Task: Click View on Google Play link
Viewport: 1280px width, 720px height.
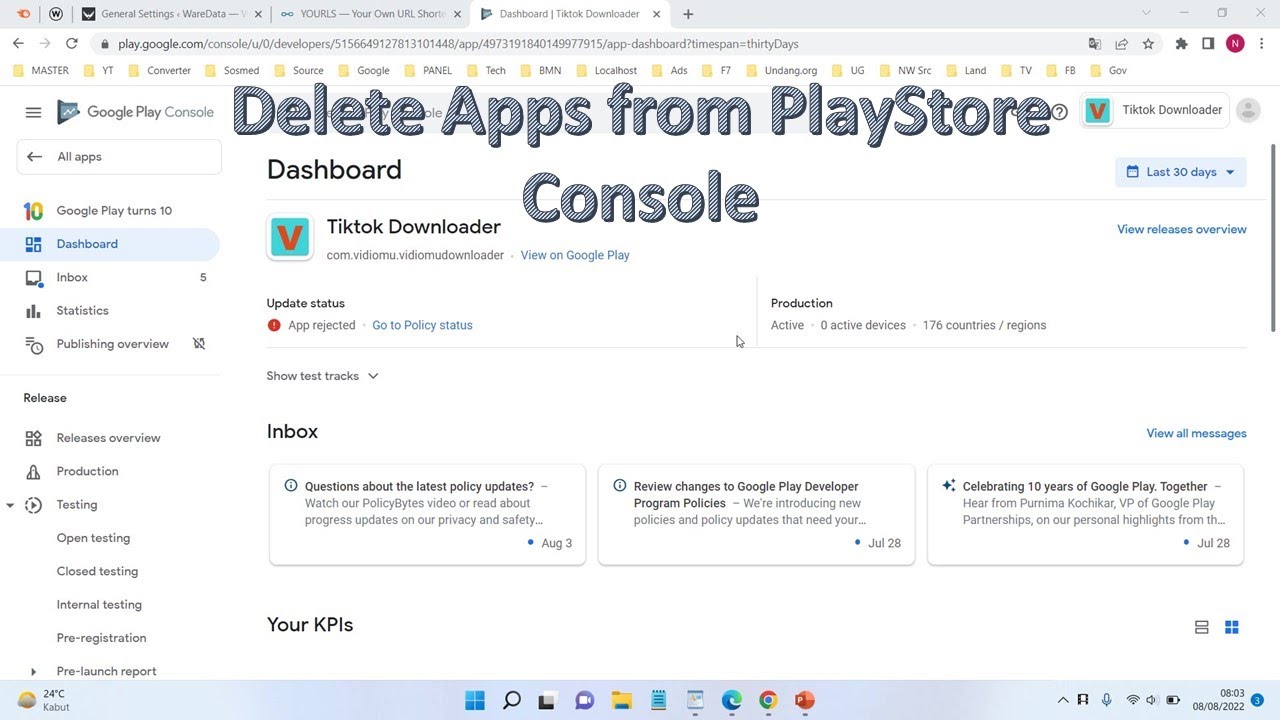Action: point(575,255)
